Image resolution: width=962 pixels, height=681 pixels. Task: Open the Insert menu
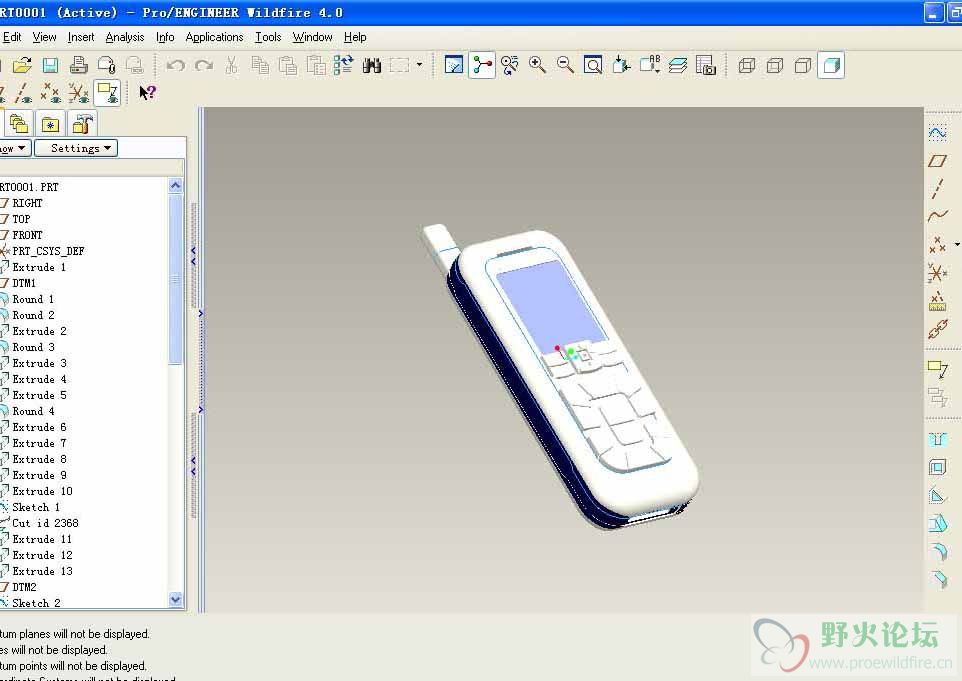tap(81, 37)
